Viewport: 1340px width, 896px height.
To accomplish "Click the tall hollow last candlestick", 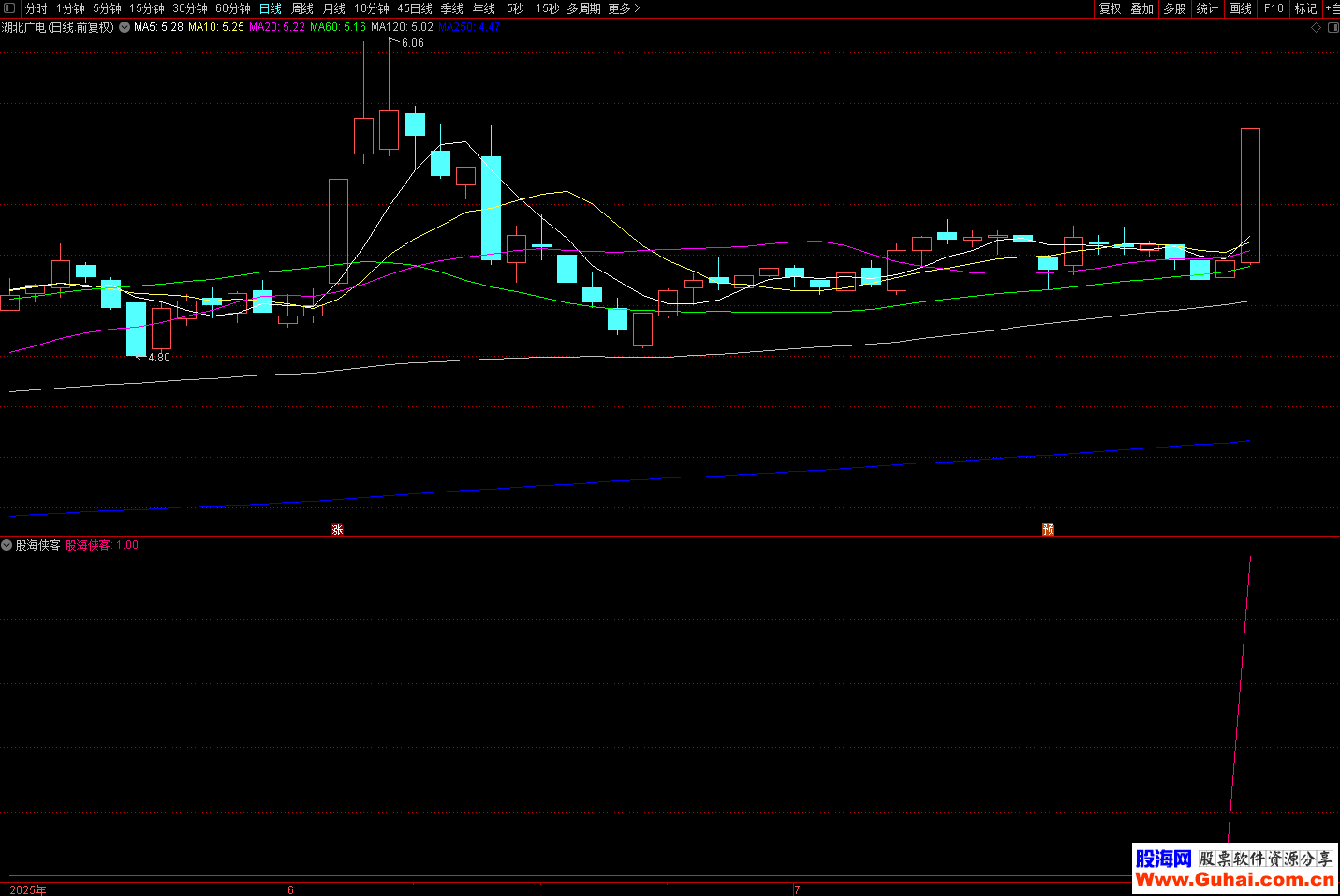I will pyautogui.click(x=1250, y=195).
